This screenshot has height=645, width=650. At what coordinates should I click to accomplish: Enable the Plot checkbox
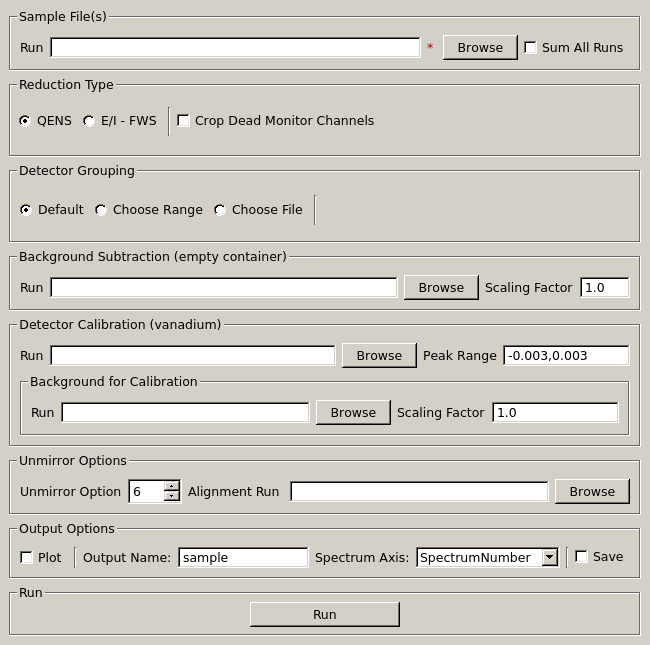(x=27, y=558)
